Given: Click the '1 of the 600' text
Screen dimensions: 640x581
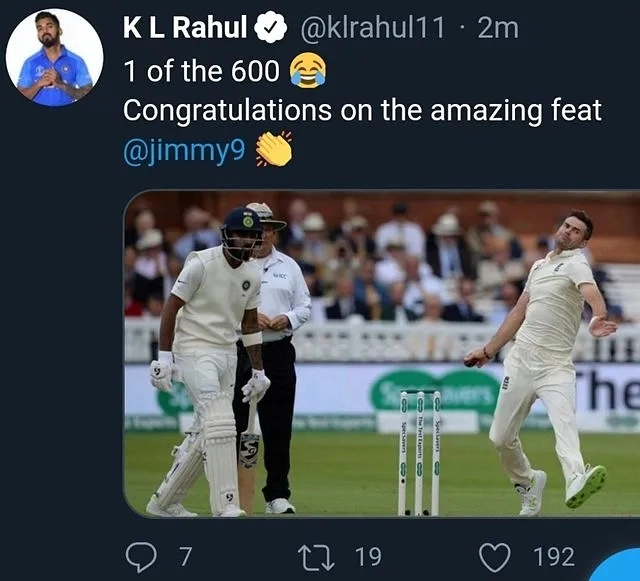Looking at the screenshot, I should (201, 70).
